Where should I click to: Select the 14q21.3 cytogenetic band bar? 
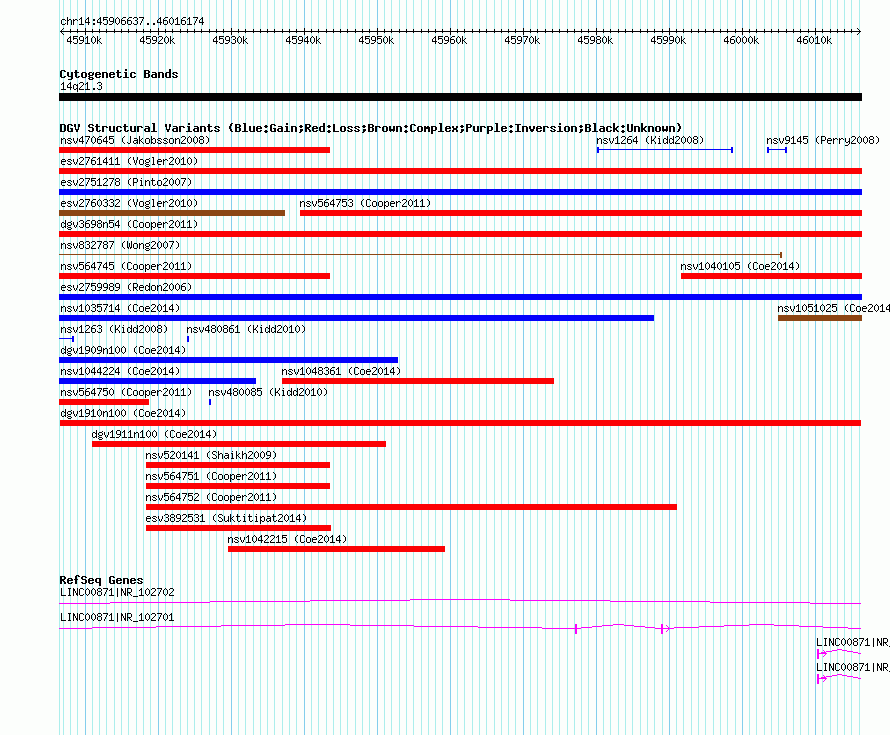(x=460, y=97)
